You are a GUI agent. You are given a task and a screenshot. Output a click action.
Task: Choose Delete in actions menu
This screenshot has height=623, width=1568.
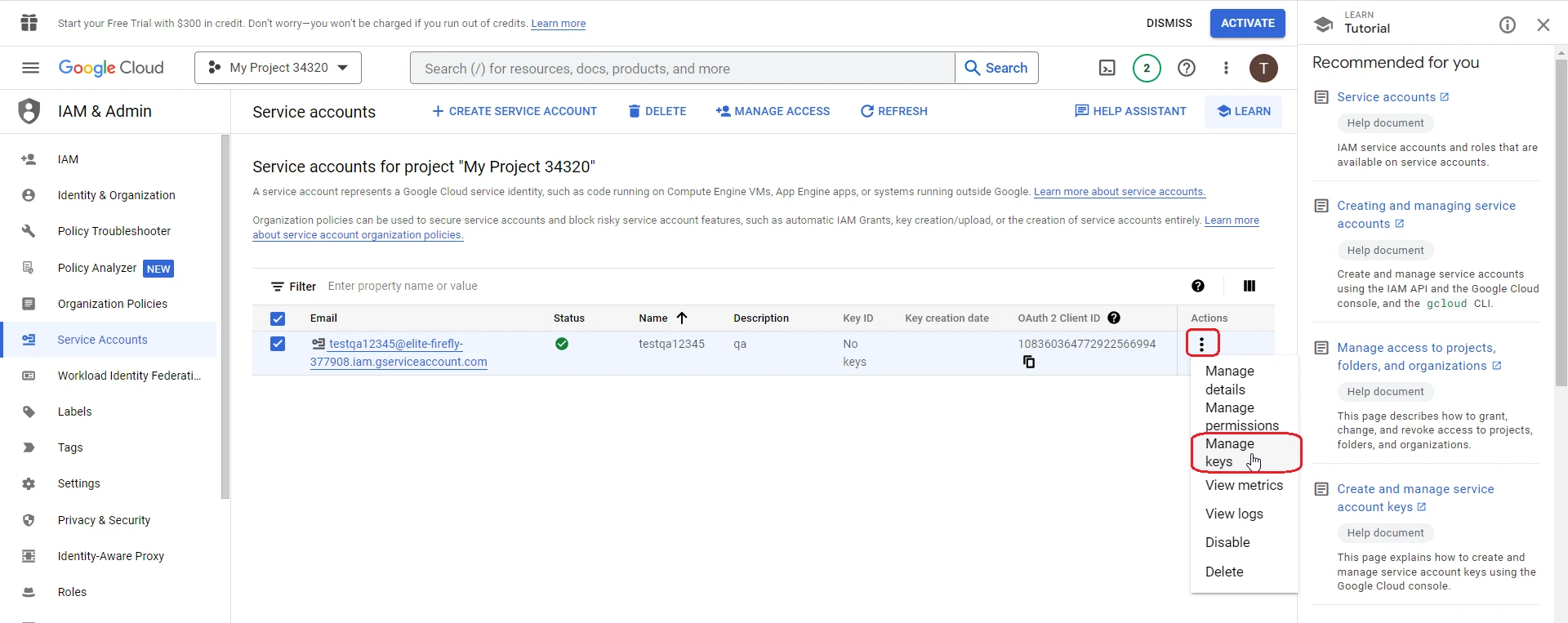coord(1244,572)
